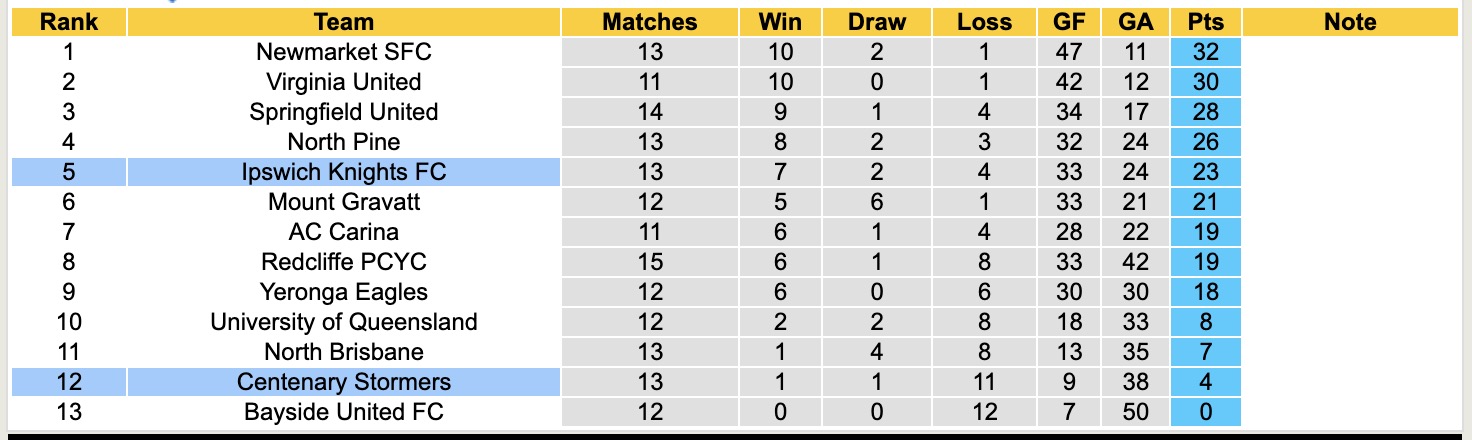Click the GF column header
The image size is (1472, 440).
pyautogui.click(x=1069, y=22)
